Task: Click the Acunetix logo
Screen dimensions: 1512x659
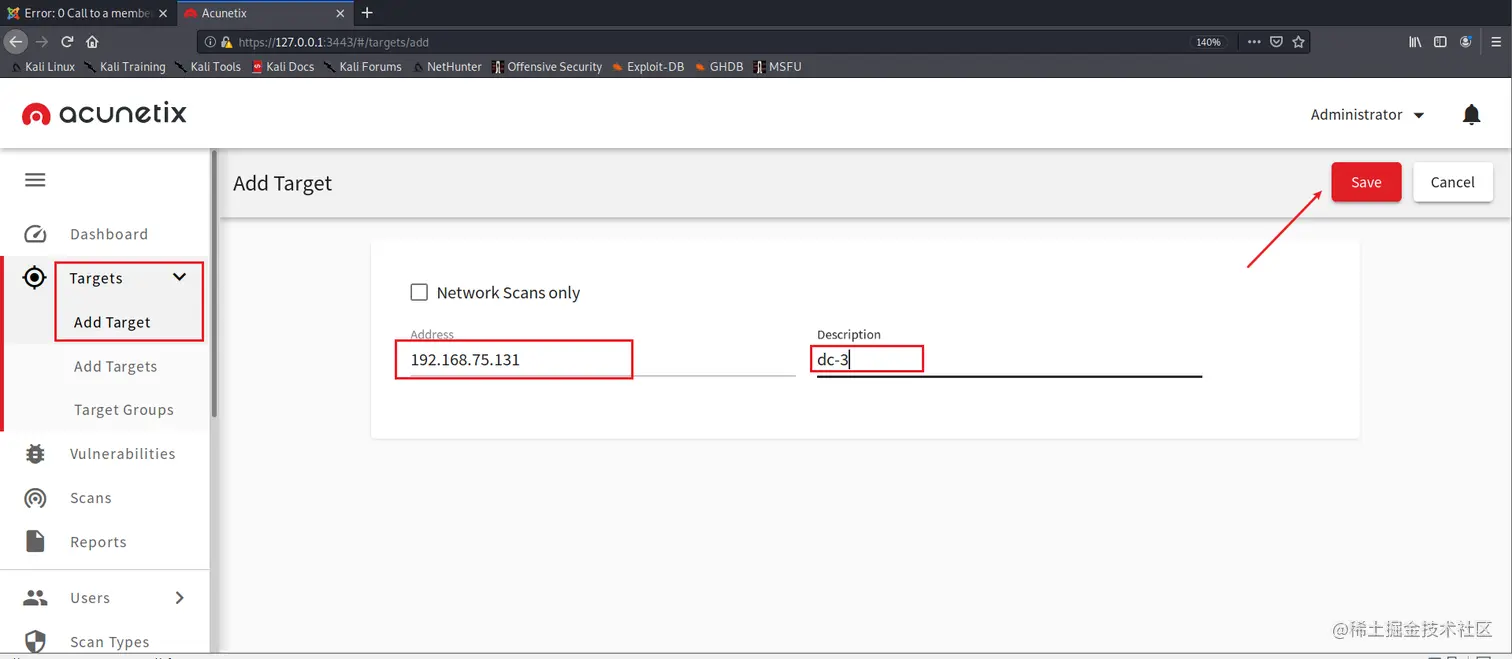Action: click(x=104, y=114)
